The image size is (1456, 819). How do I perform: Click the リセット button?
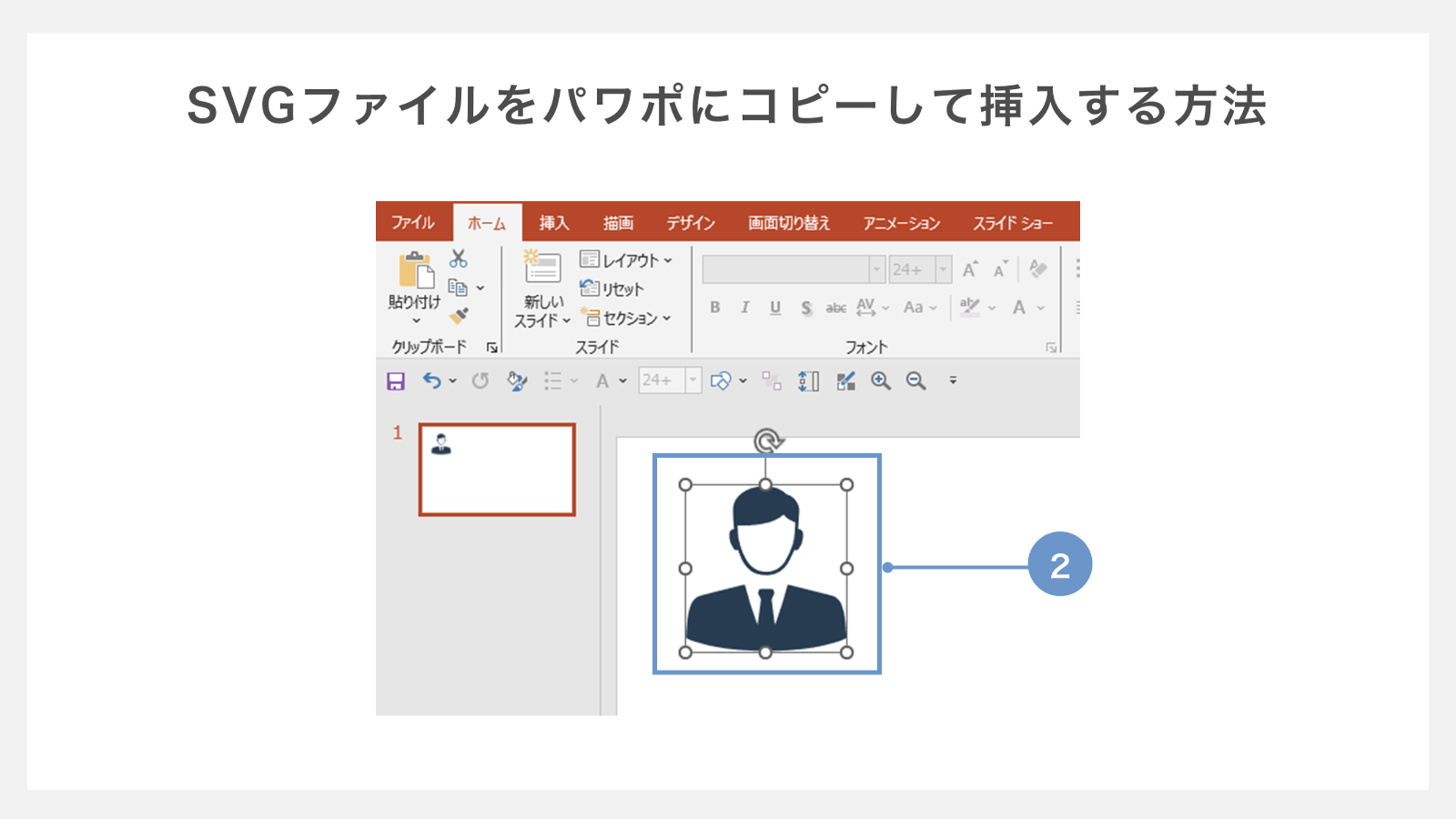pyautogui.click(x=612, y=289)
